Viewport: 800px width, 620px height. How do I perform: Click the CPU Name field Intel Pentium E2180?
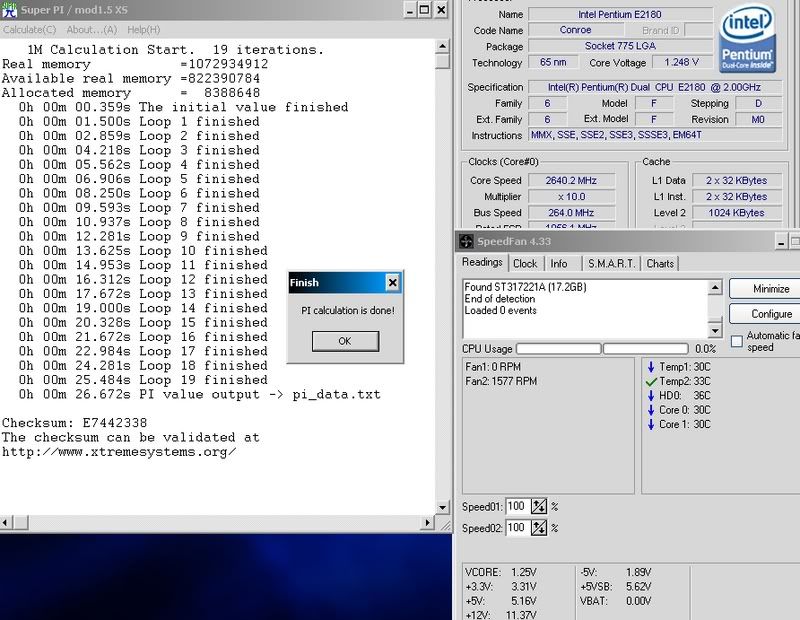[620, 15]
